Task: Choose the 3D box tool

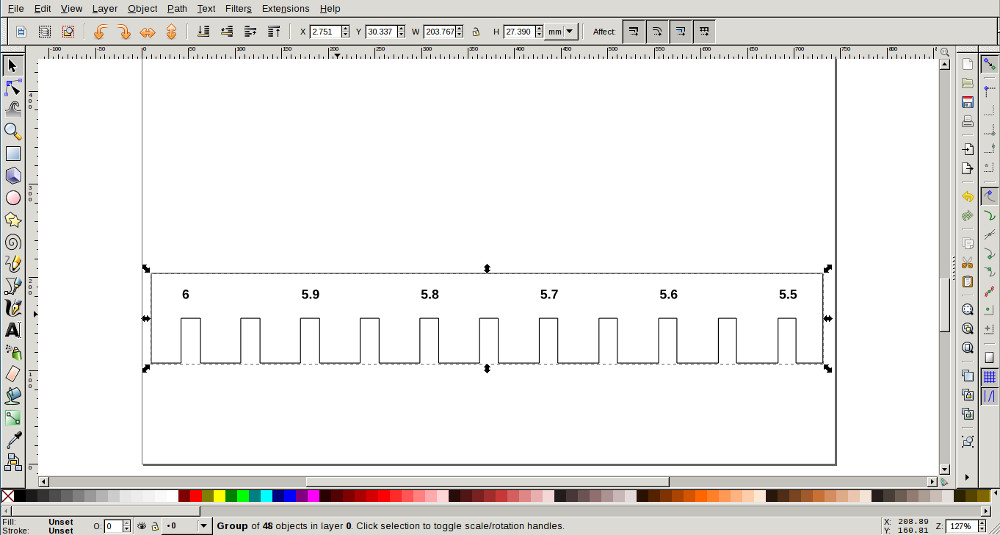Action: click(13, 175)
